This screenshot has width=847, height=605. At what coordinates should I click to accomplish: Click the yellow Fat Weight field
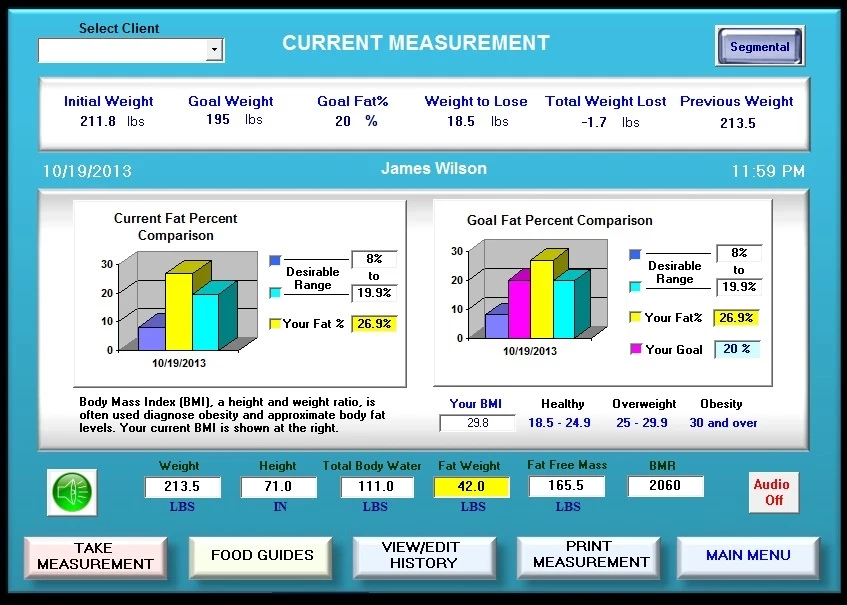[470, 487]
